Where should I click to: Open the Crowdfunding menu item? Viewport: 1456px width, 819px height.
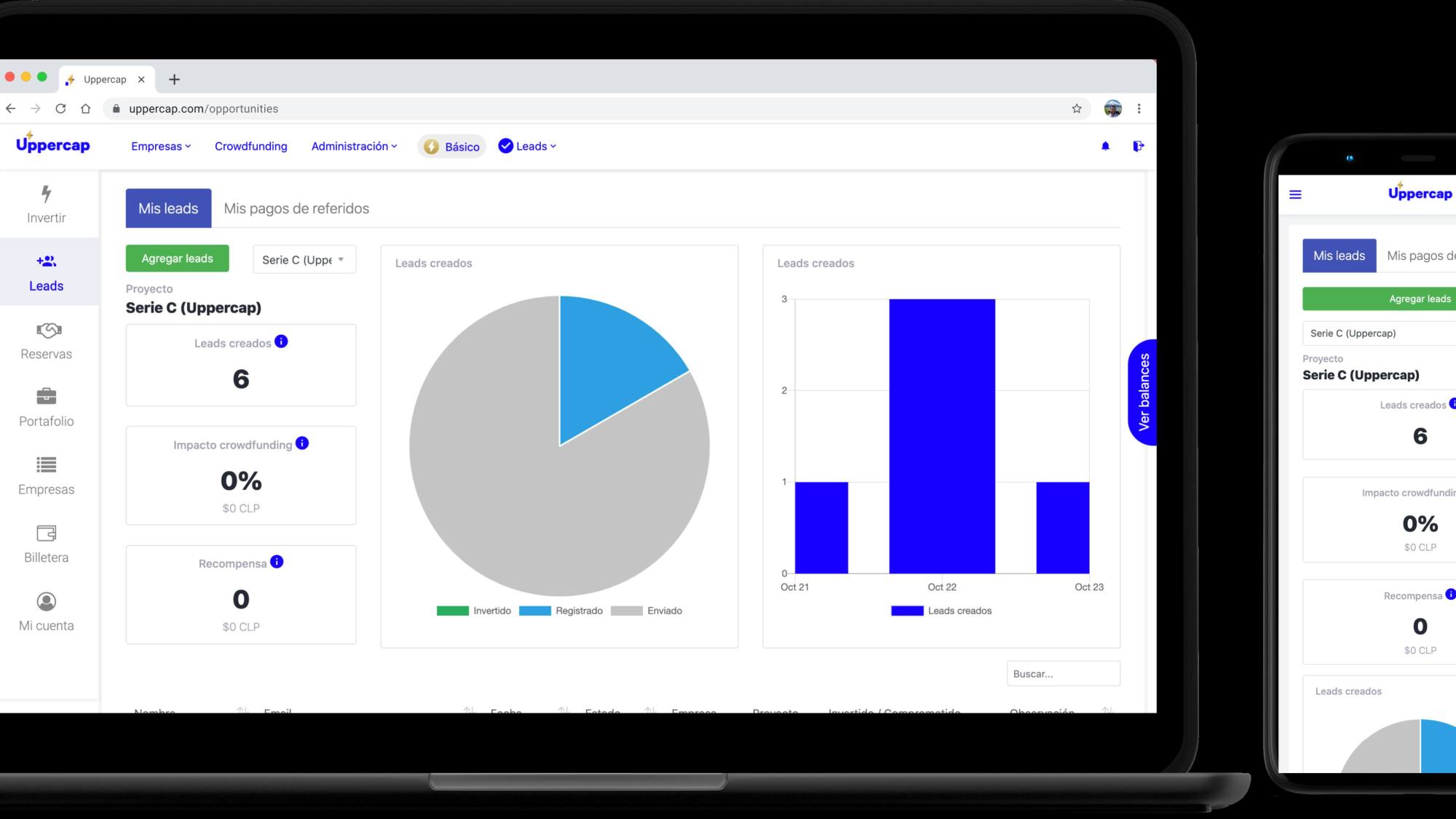pyautogui.click(x=251, y=146)
